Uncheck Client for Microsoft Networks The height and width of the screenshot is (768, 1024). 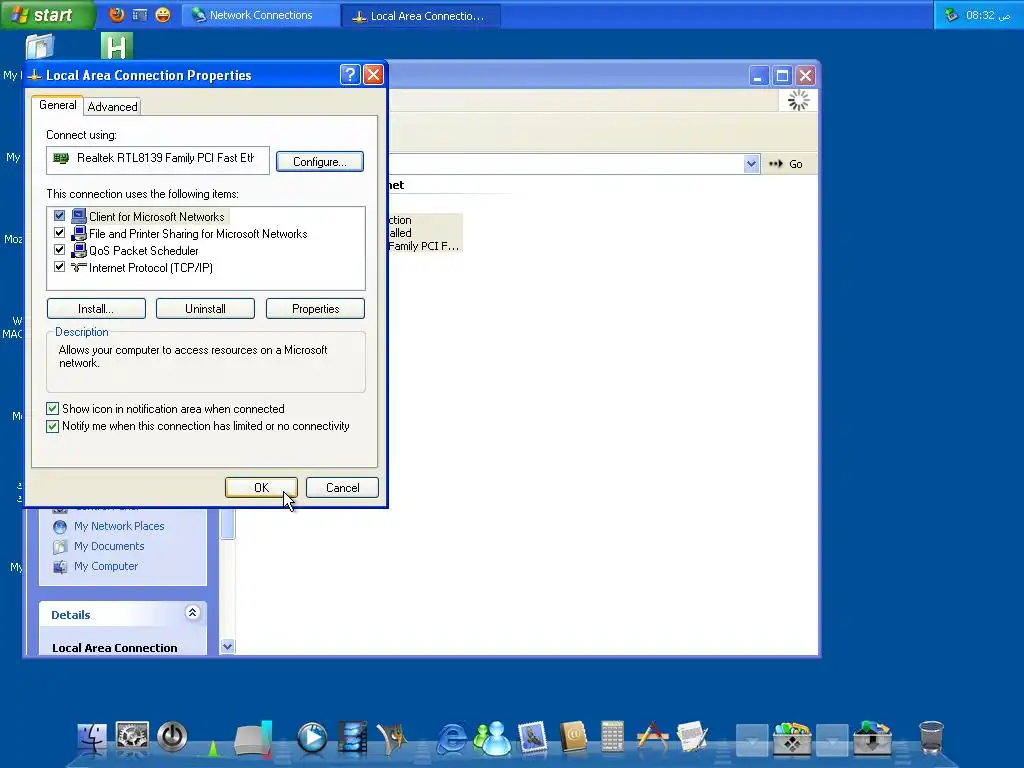pyautogui.click(x=59, y=216)
